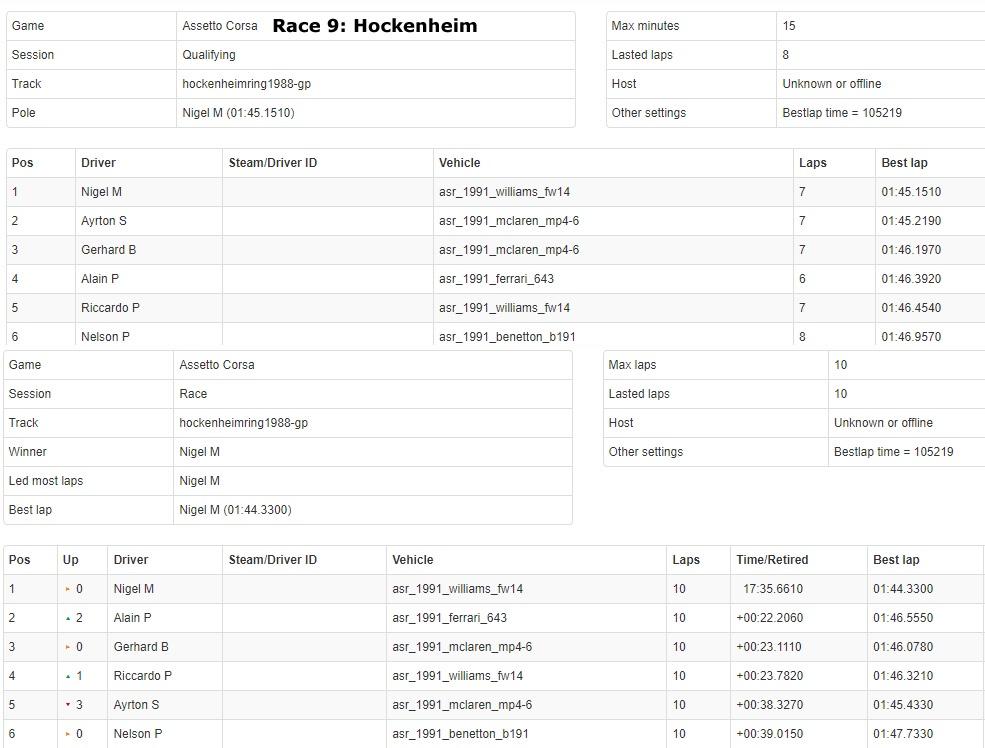Click the asr_1991_benetton_b191 vehicle in qualifying table

(506, 337)
